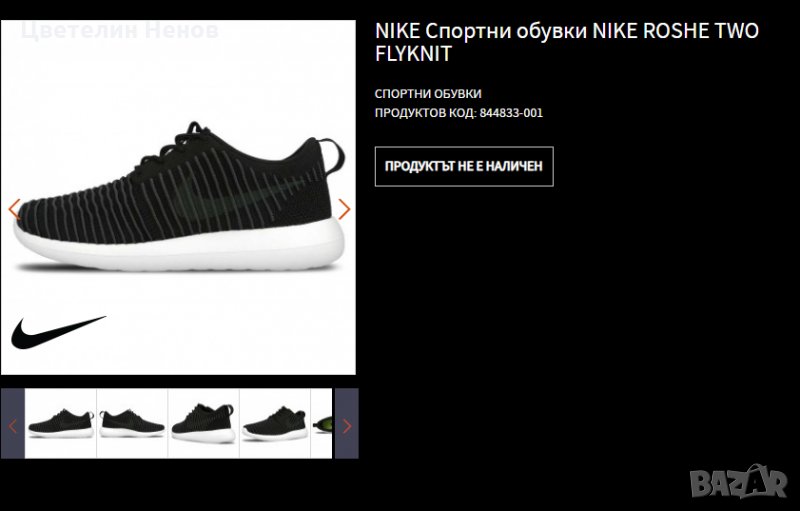This screenshot has width=800, height=511.
Task: Select the first shoe thumbnail
Action: point(61,424)
